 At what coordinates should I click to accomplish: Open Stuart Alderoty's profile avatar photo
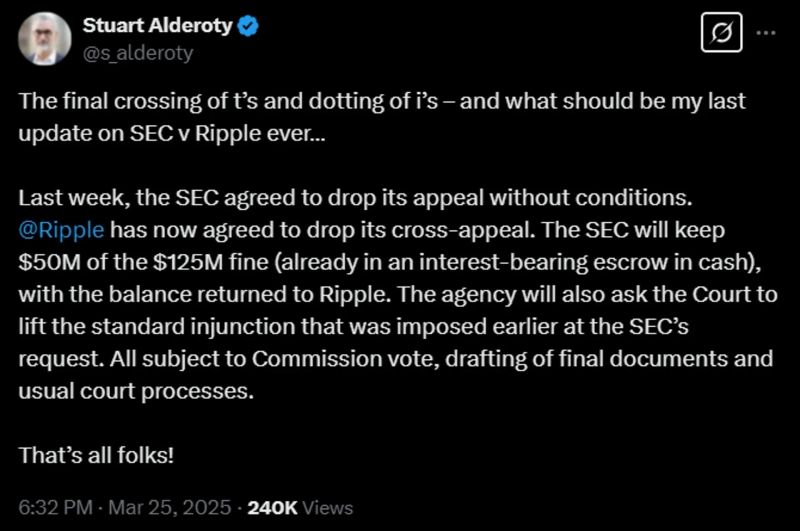coord(43,38)
